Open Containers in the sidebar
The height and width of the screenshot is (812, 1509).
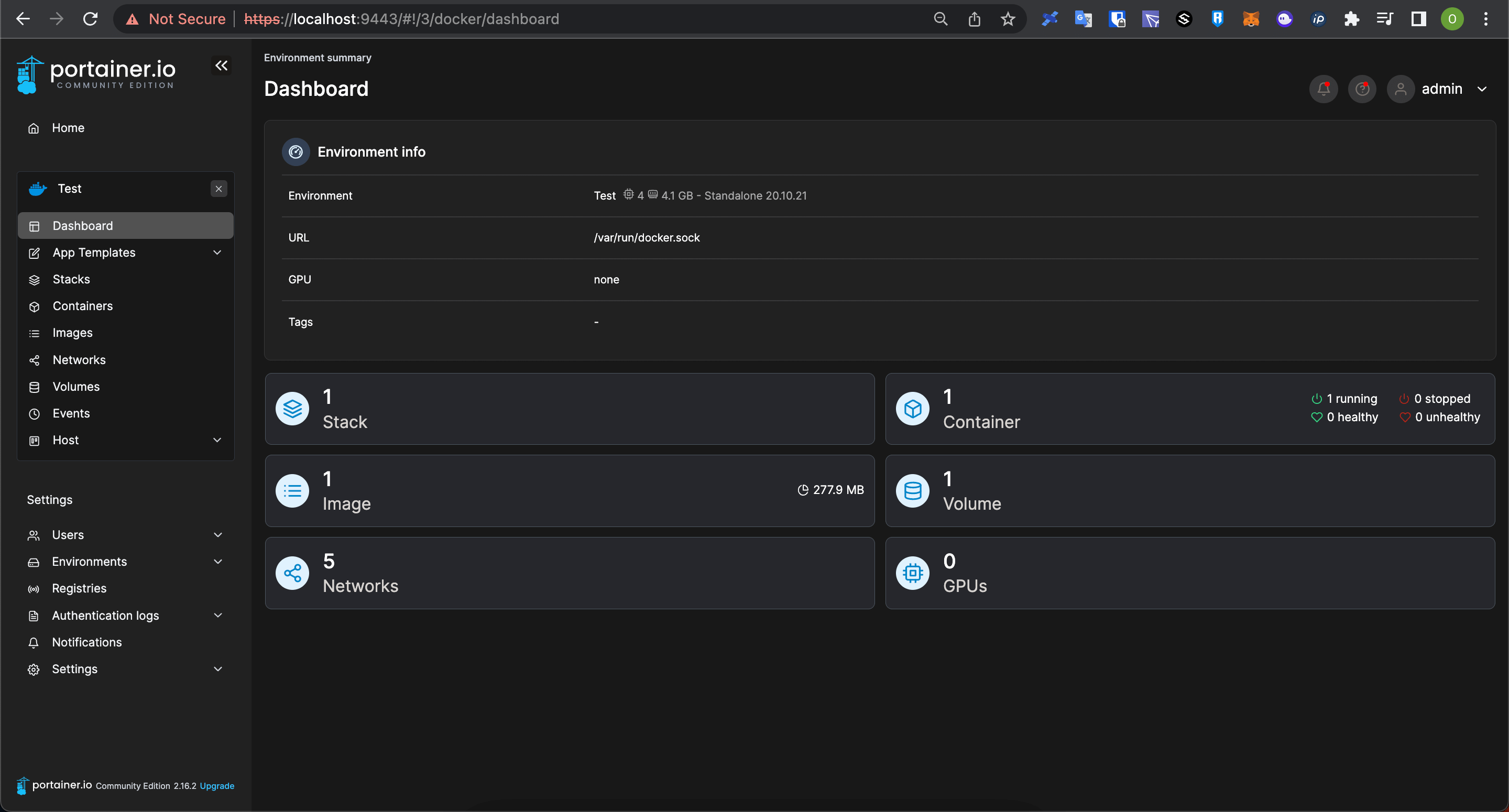(x=83, y=306)
